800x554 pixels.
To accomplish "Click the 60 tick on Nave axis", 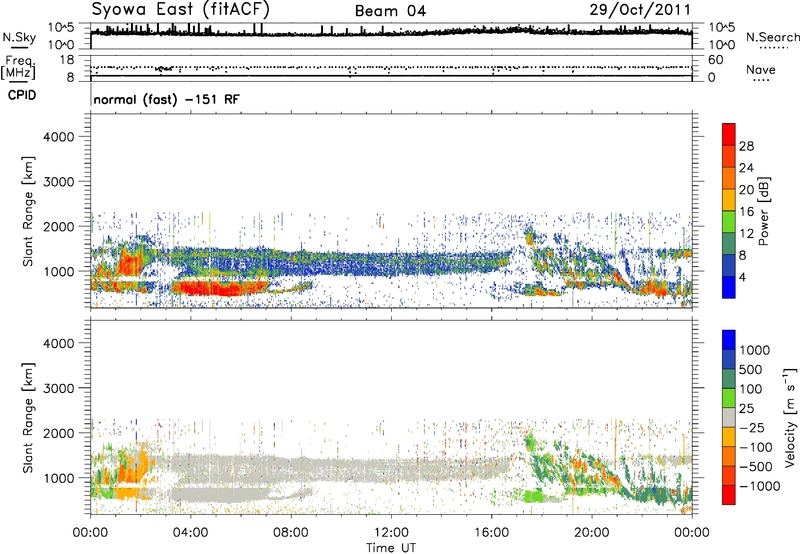I will coord(715,60).
